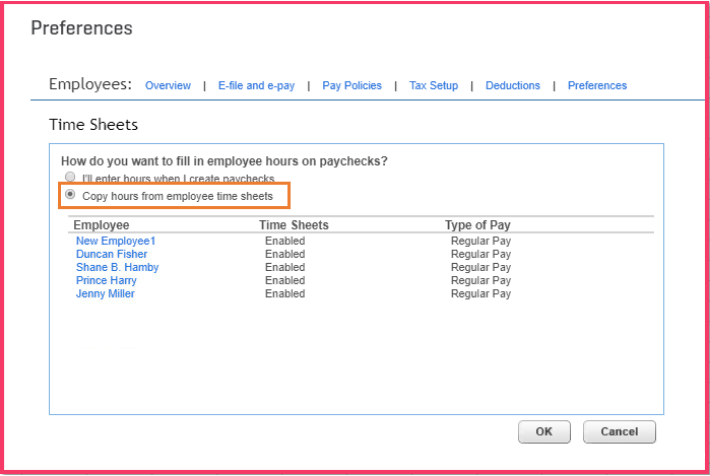710x476 pixels.
Task: Click the Cancel button
Action: pos(619,432)
